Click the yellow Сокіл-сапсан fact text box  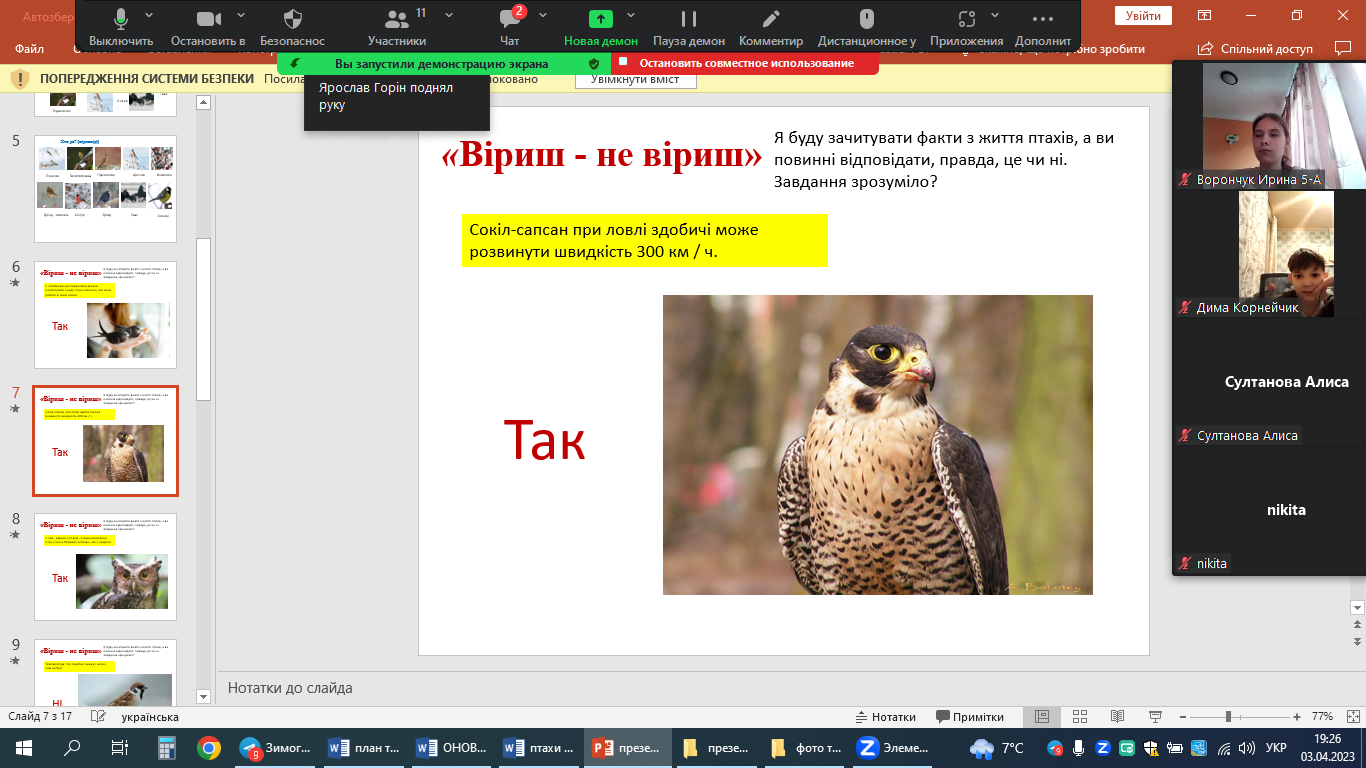tap(645, 240)
